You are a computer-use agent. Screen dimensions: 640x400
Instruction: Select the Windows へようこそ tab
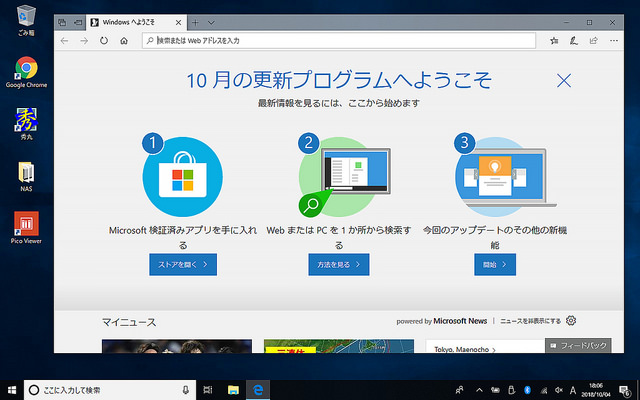136,22
